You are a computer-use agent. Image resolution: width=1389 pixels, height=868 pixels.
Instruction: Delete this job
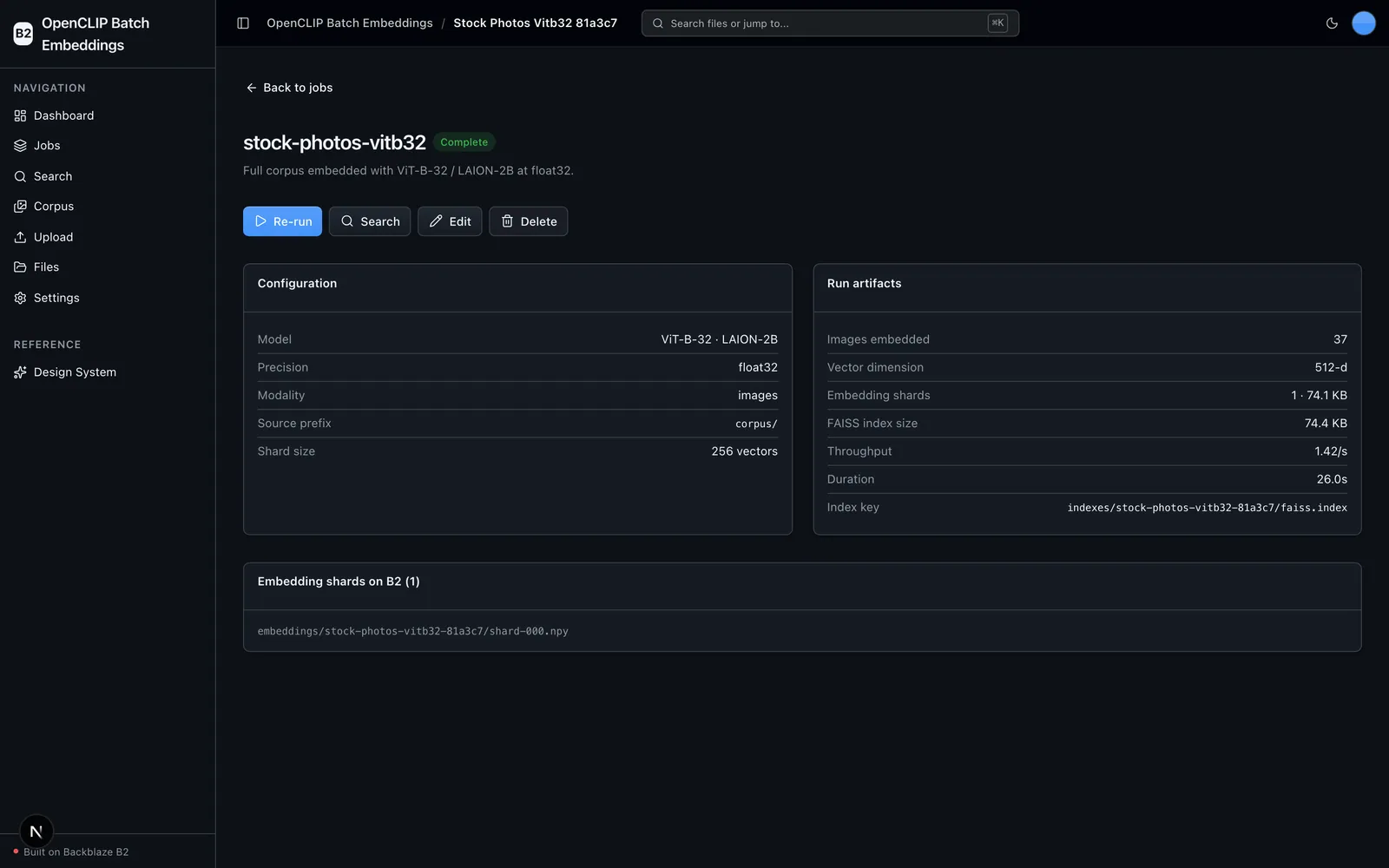click(x=529, y=221)
